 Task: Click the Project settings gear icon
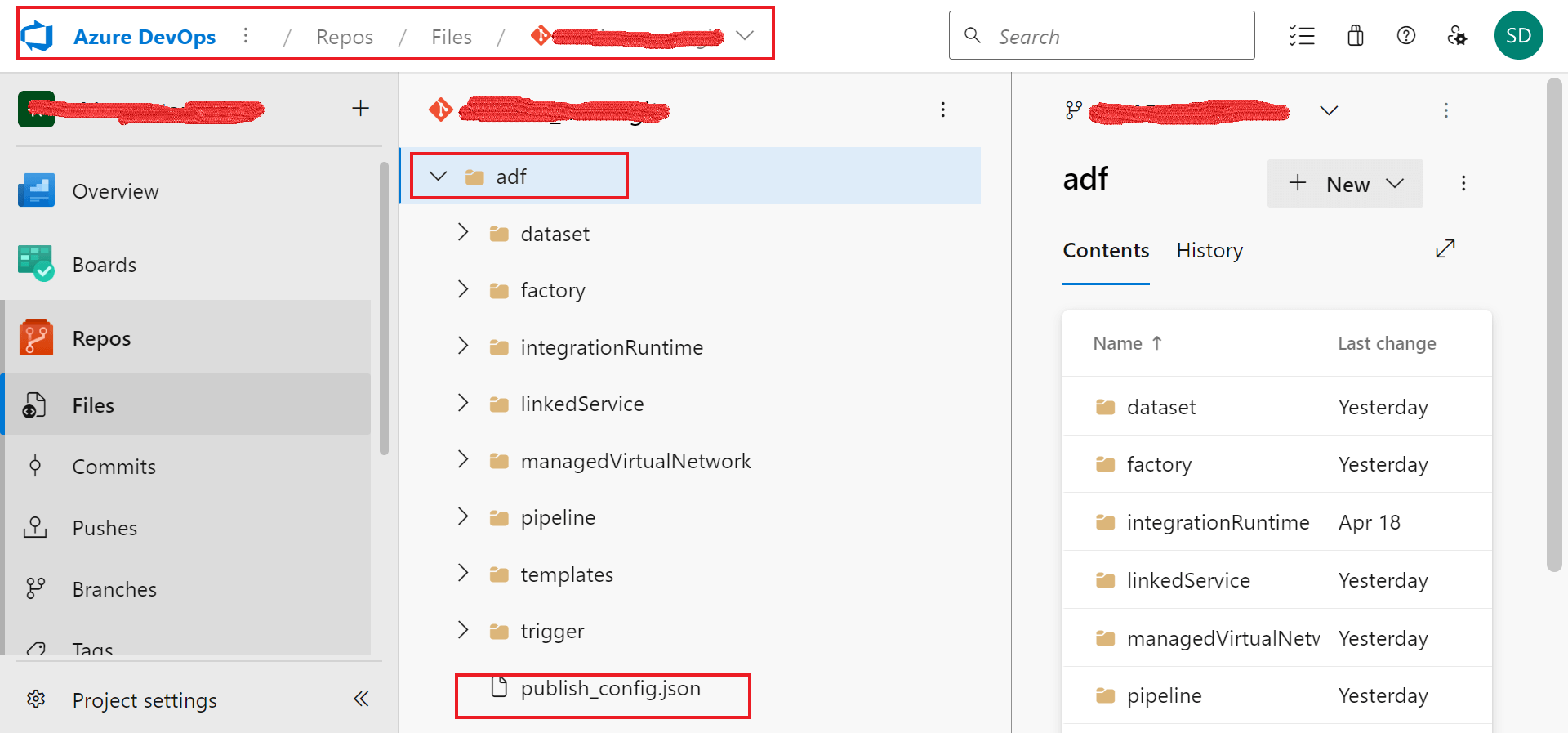[x=36, y=699]
